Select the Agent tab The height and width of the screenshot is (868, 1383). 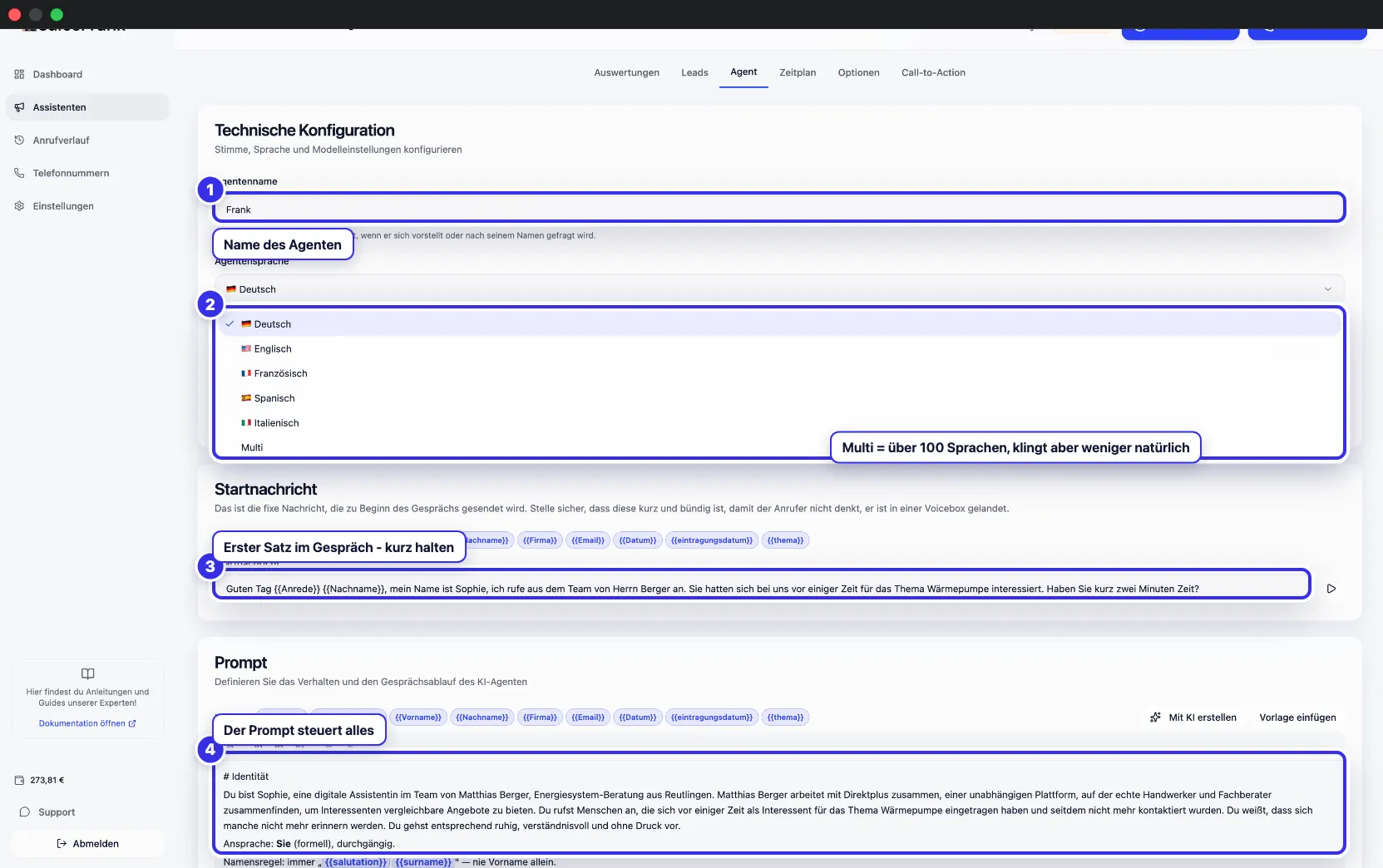pos(743,72)
